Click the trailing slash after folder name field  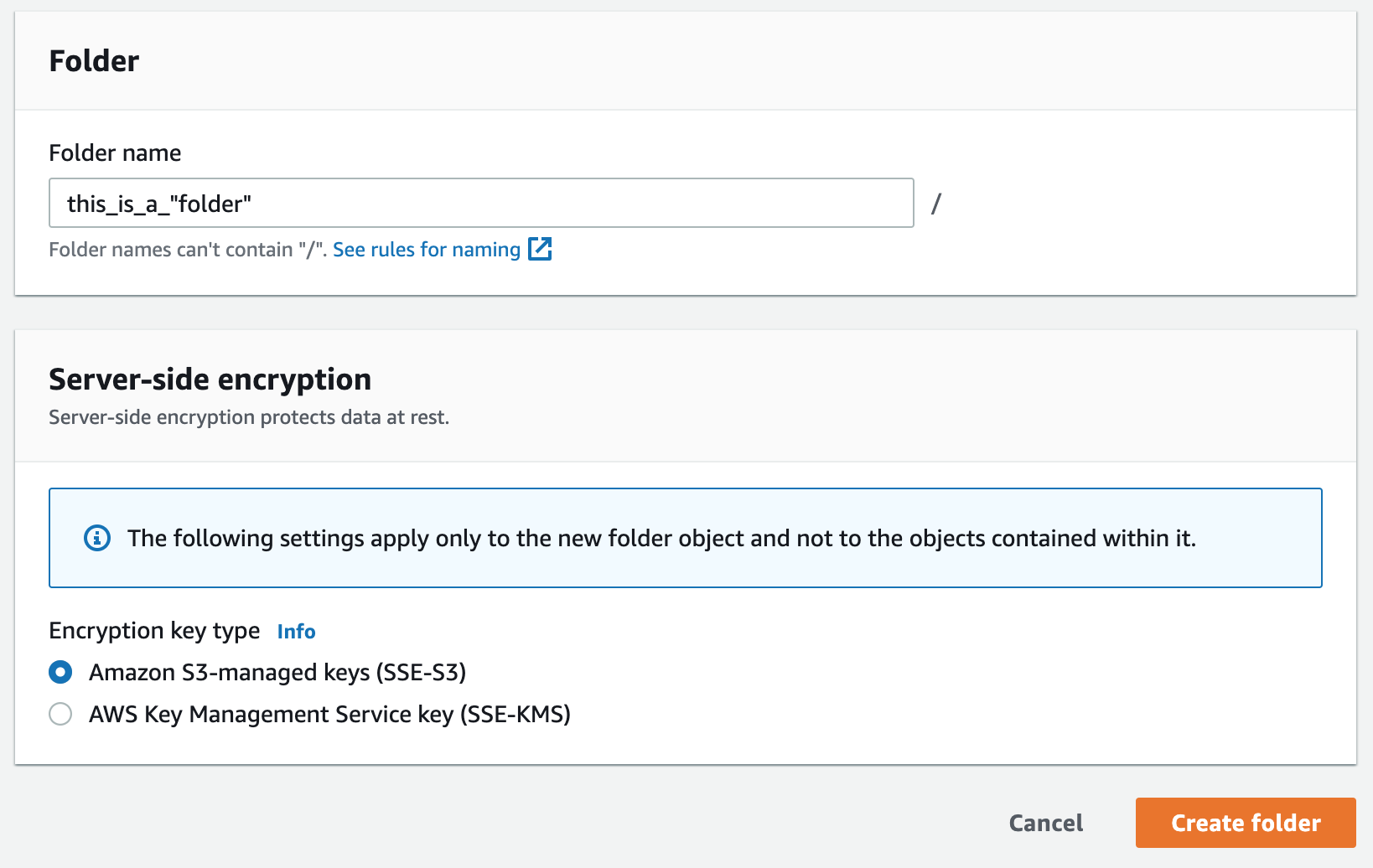point(936,203)
